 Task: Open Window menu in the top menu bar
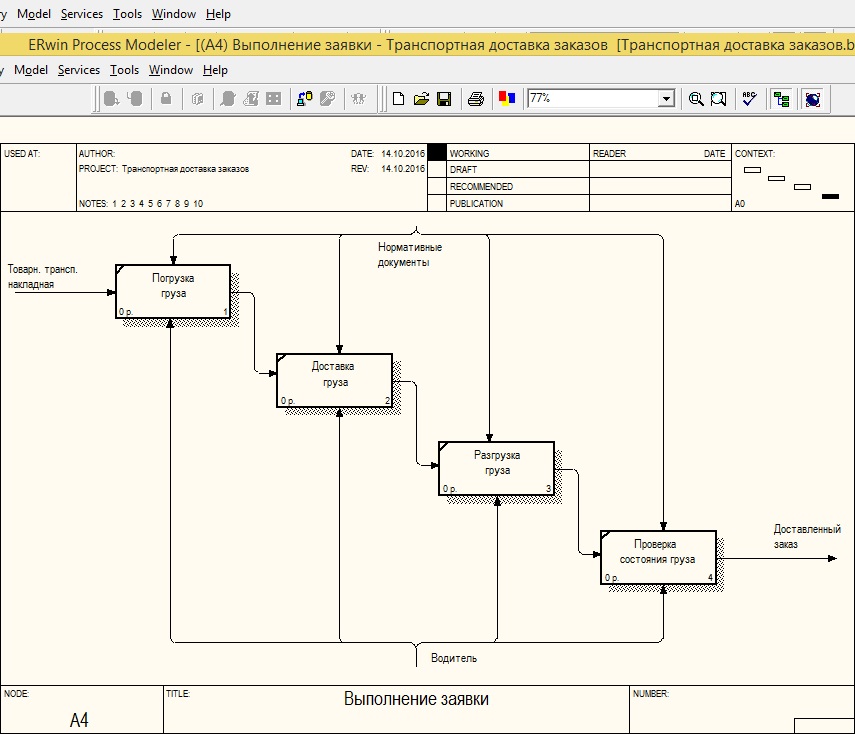click(173, 14)
